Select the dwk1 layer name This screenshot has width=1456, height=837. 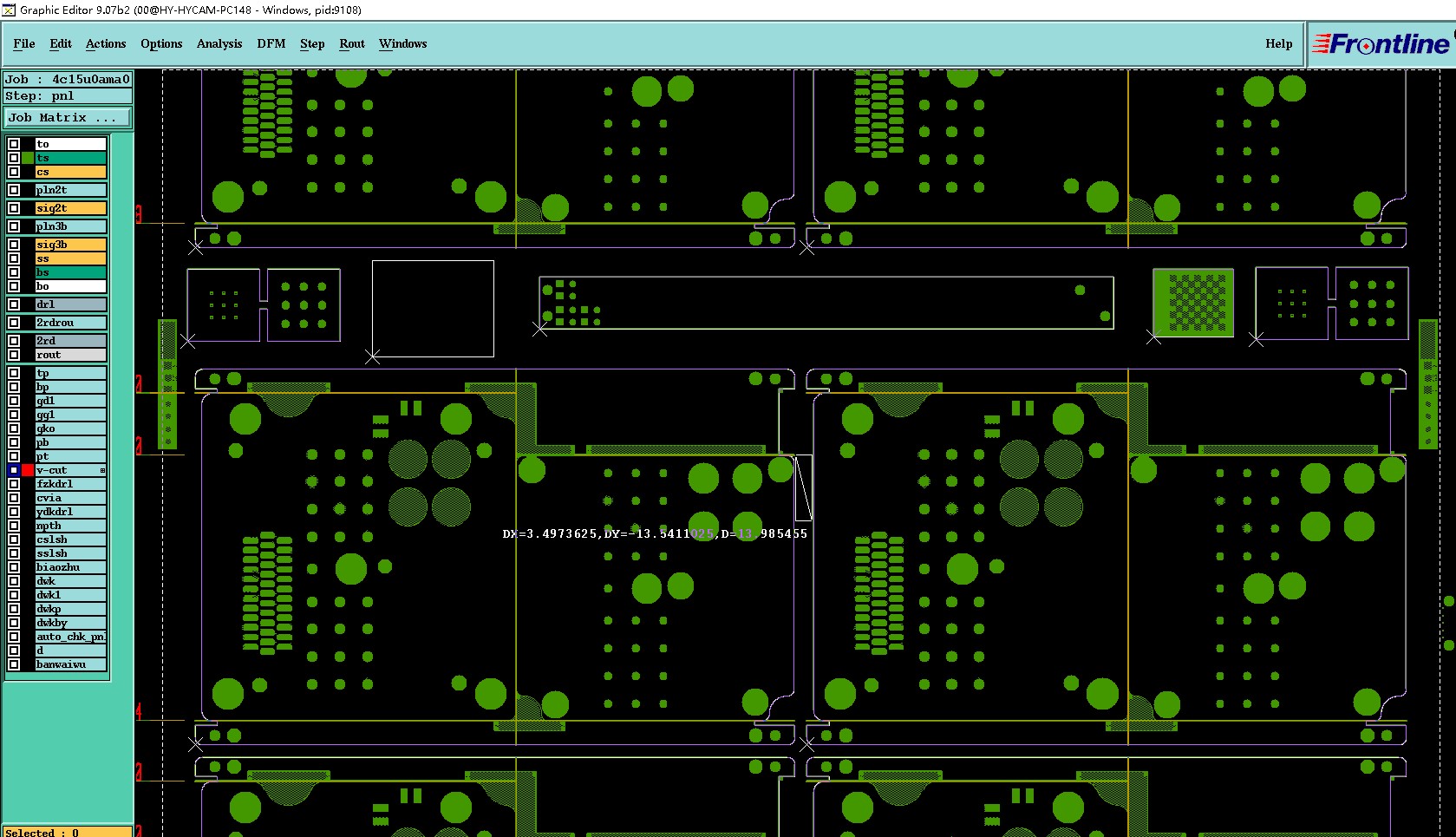point(71,595)
